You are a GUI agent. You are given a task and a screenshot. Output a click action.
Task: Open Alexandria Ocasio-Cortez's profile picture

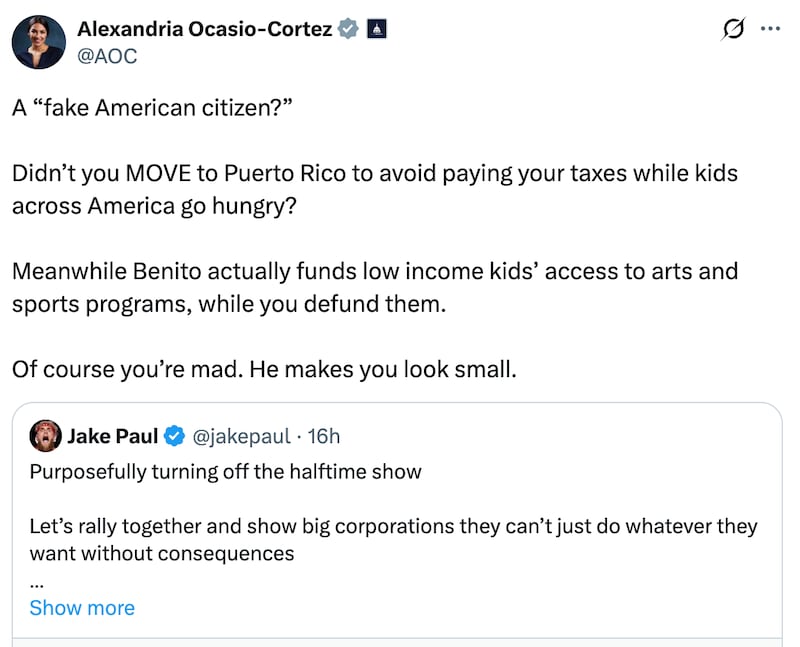pyautogui.click(x=38, y=42)
